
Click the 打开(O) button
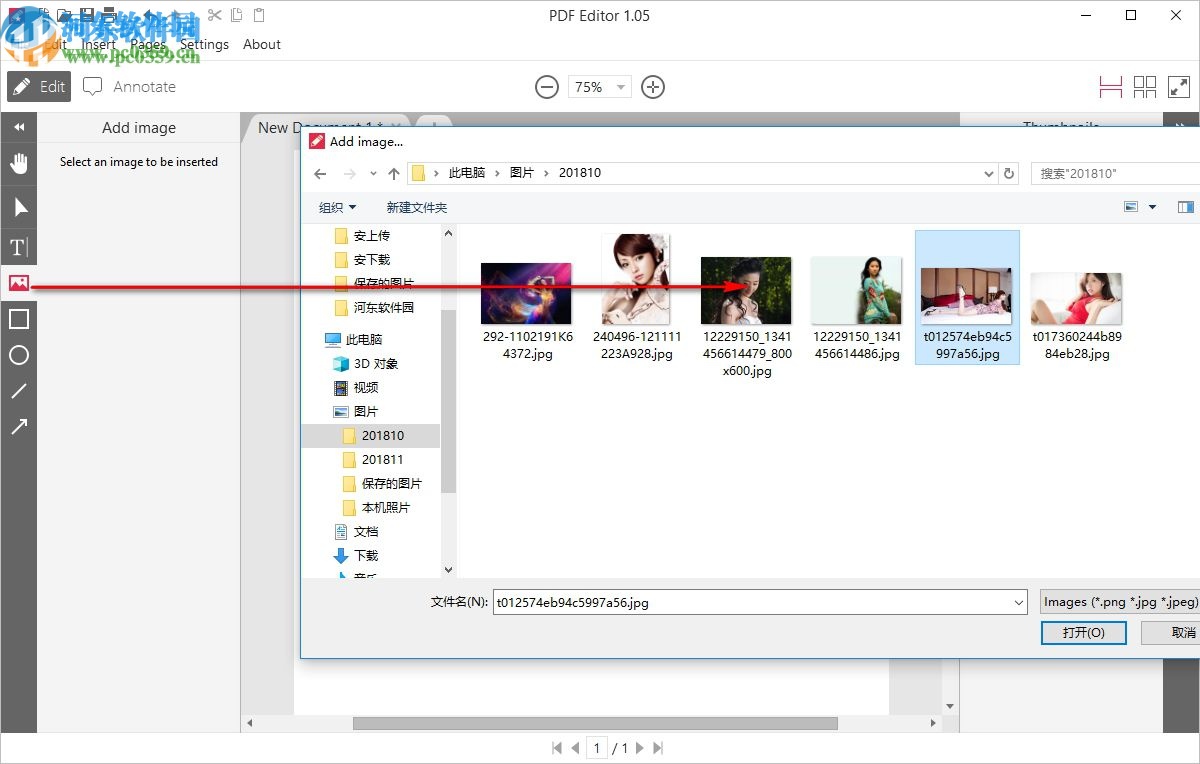[x=1083, y=632]
